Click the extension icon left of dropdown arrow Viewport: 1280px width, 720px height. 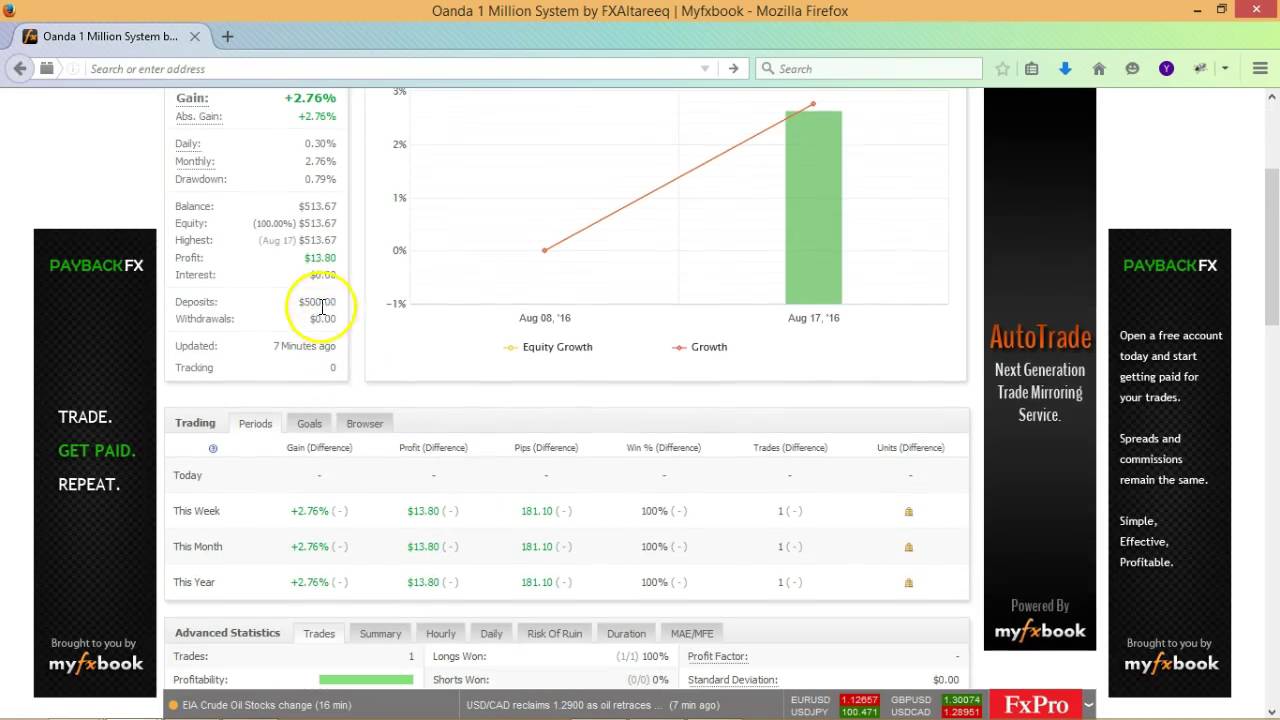tap(1200, 69)
